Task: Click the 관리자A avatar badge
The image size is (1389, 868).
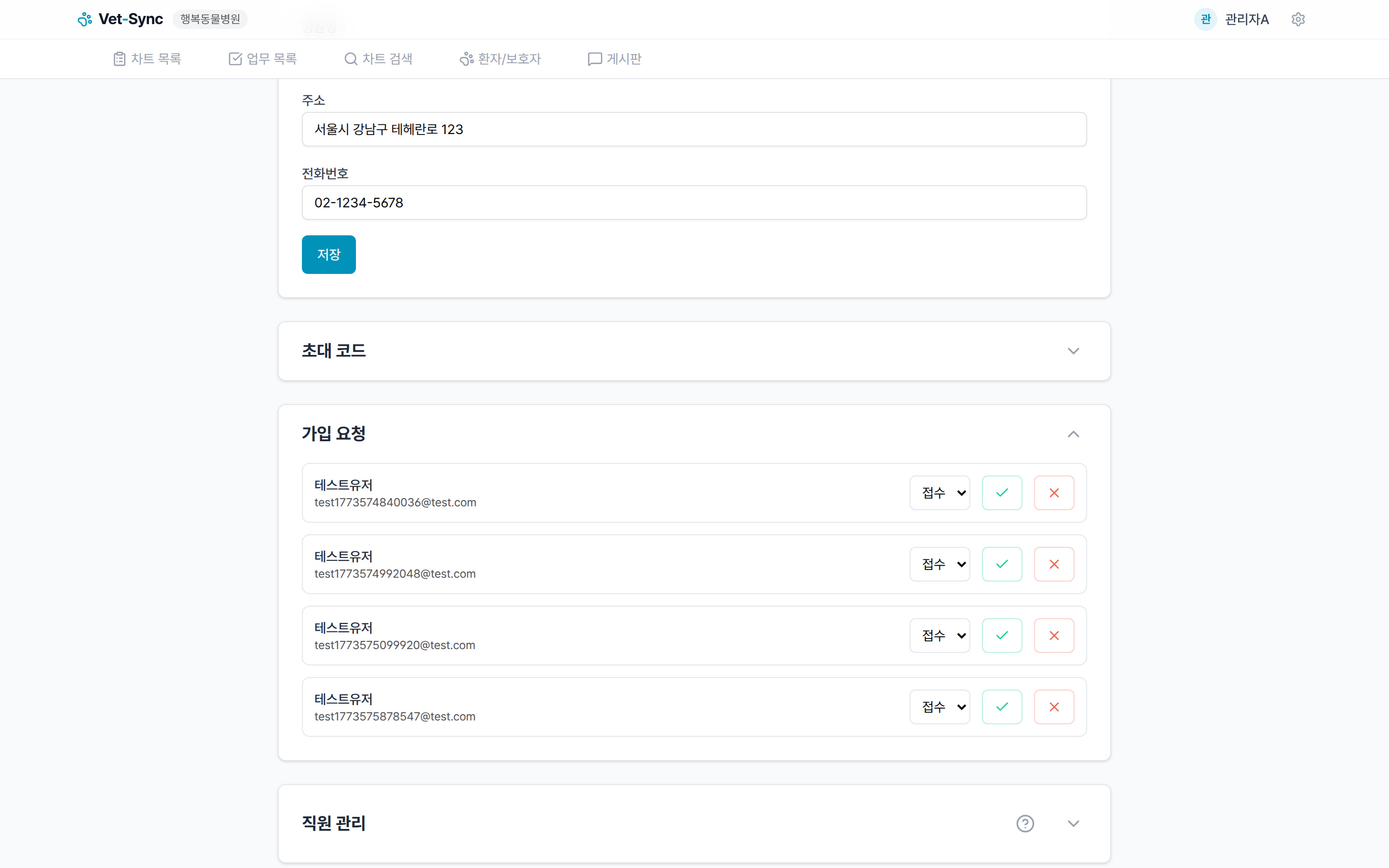Action: (x=1205, y=19)
